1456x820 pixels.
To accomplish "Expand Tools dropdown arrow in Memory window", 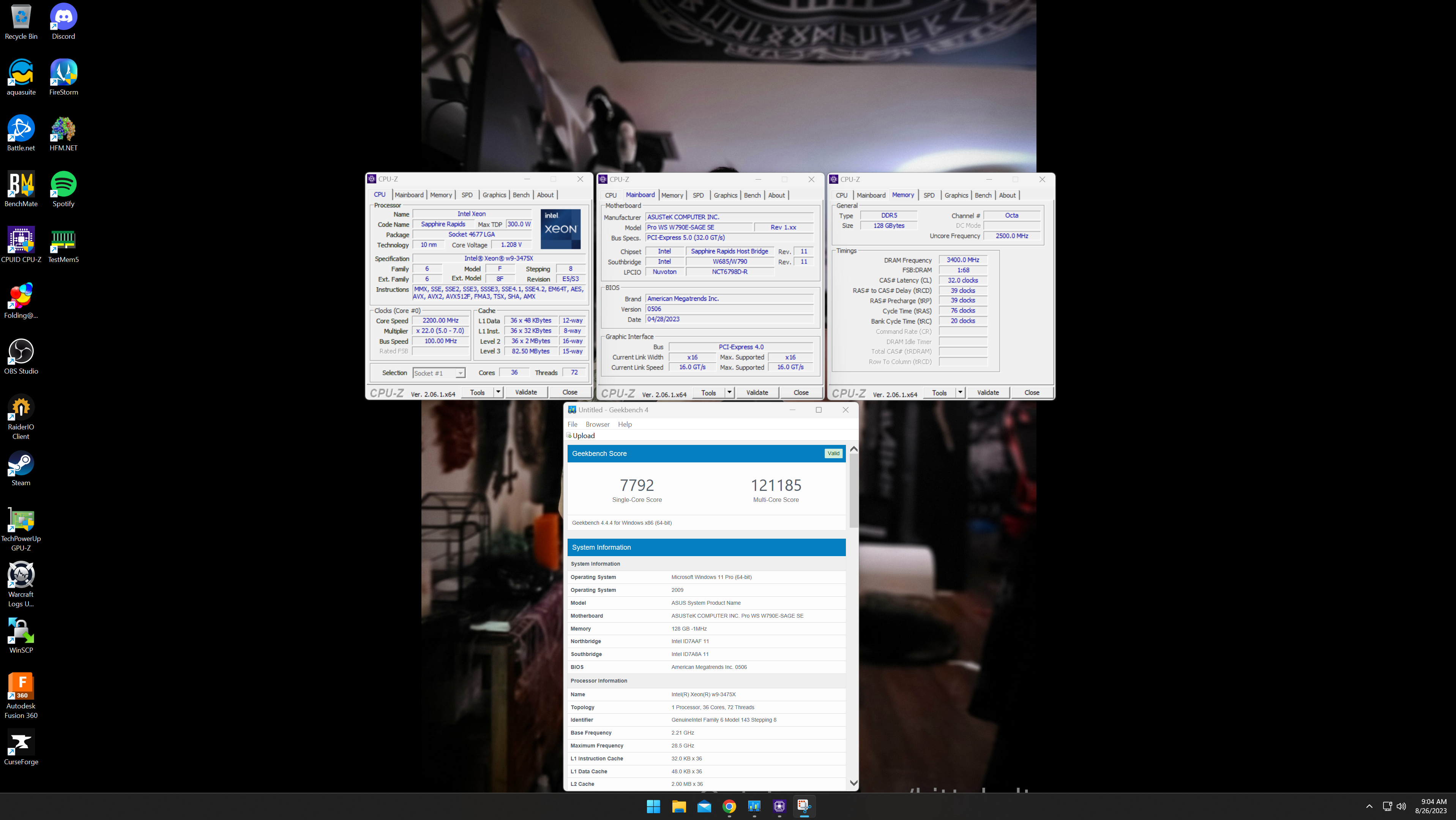I will 960,393.
